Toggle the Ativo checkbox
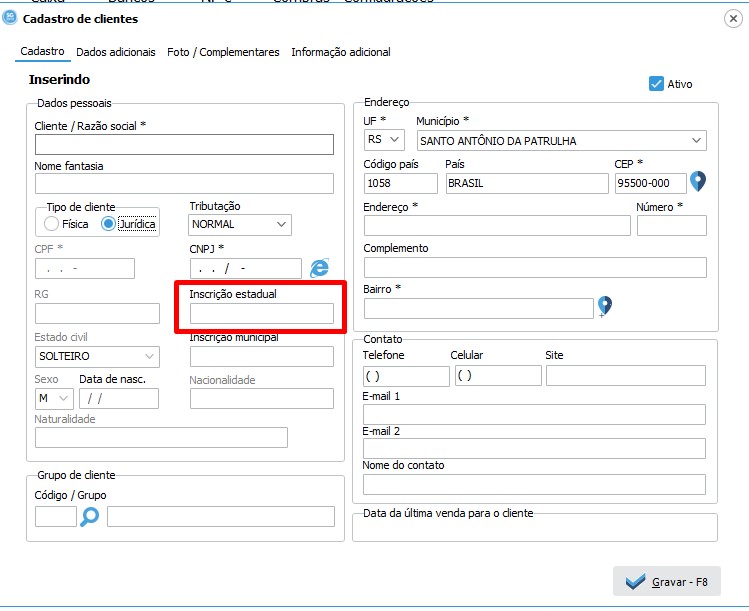This screenshot has width=749, height=611. point(657,84)
